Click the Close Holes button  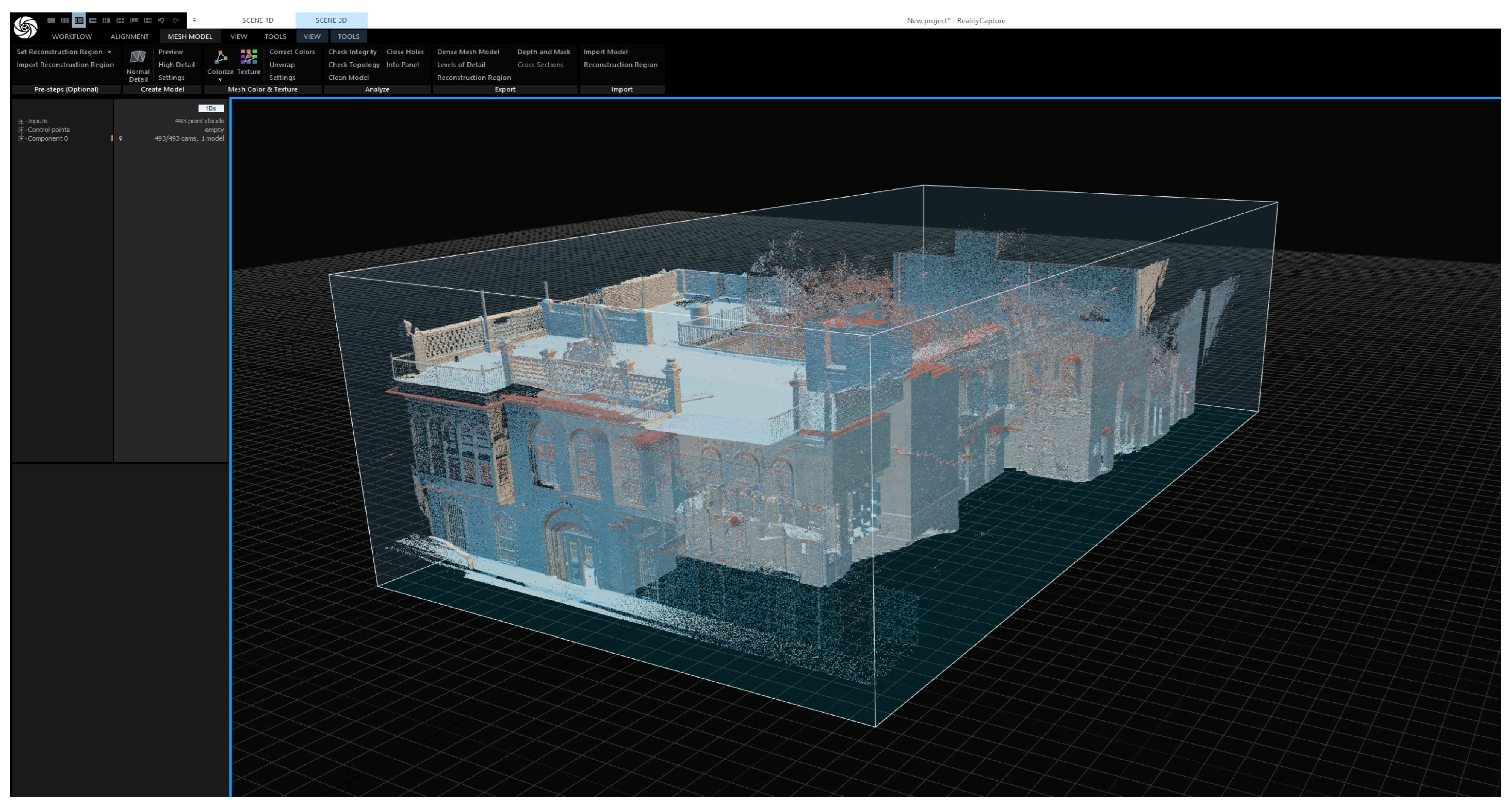click(x=405, y=52)
